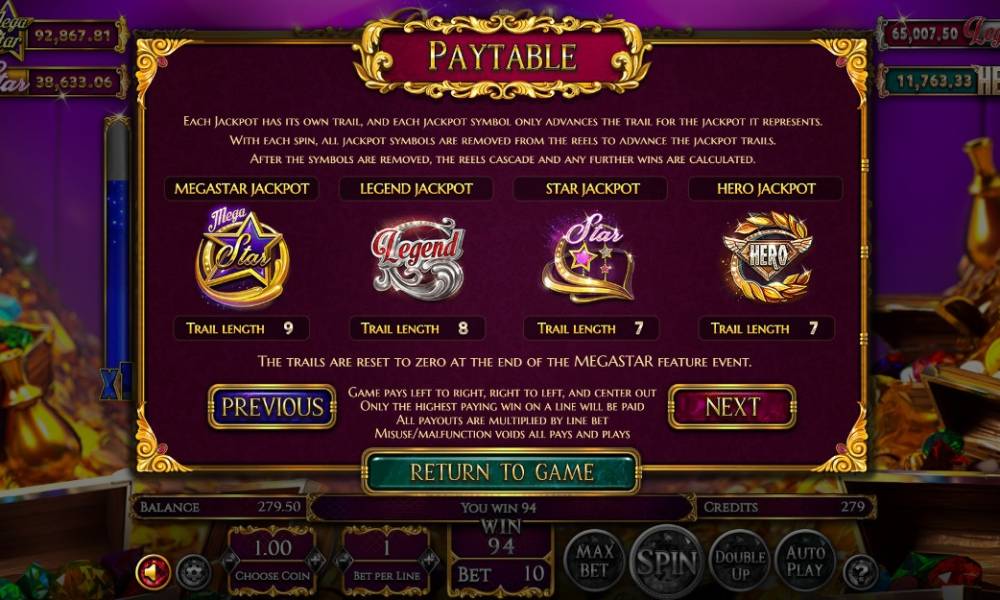Choose the Double Up button
This screenshot has width=1000, height=600.
pos(740,561)
